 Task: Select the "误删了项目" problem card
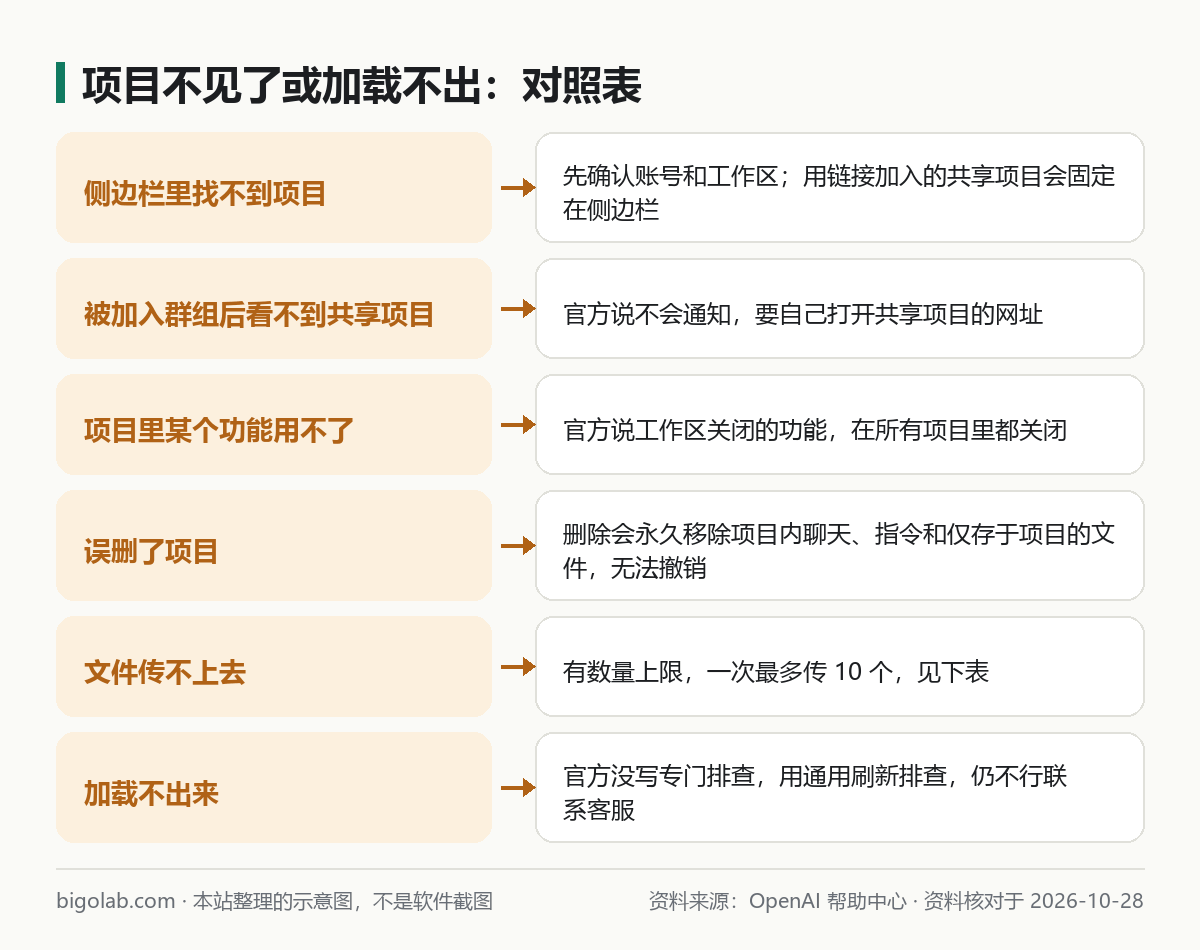pyautogui.click(x=274, y=546)
